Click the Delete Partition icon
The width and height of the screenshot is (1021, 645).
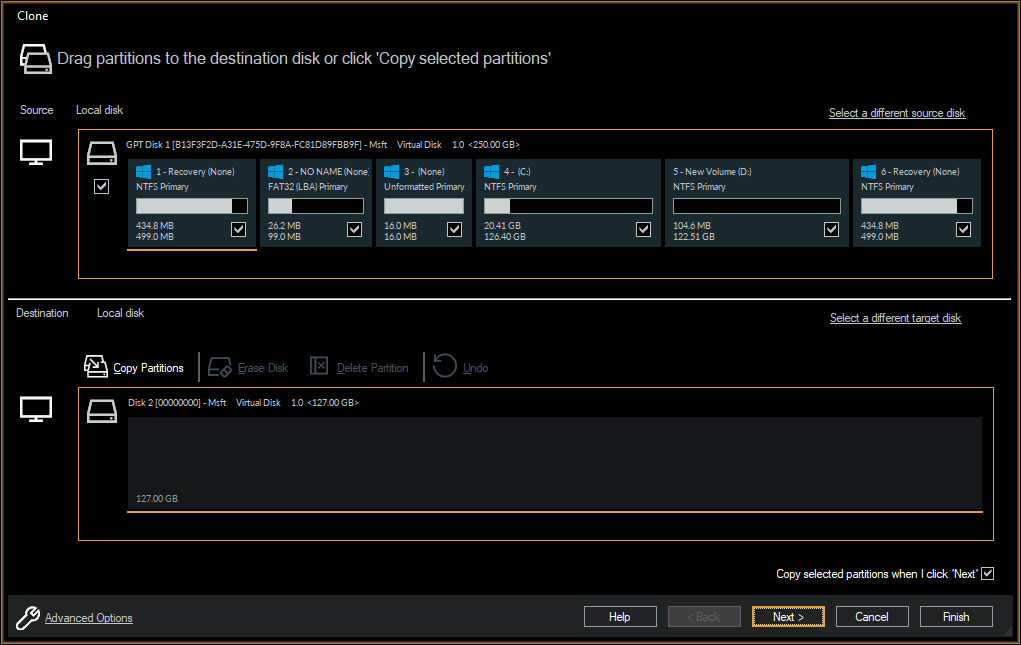click(x=319, y=366)
